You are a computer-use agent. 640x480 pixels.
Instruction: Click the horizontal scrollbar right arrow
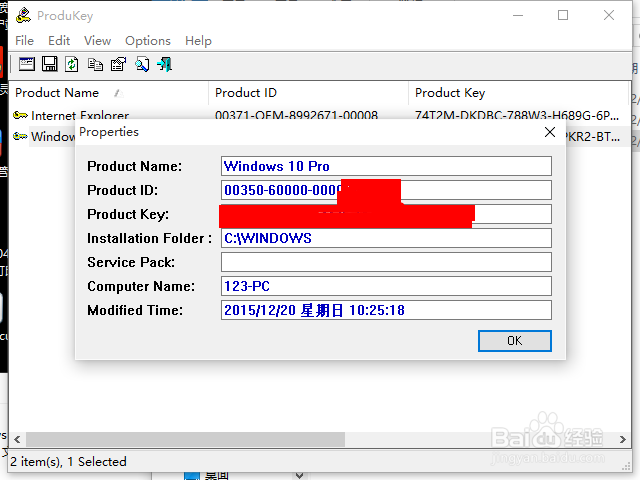[622, 440]
